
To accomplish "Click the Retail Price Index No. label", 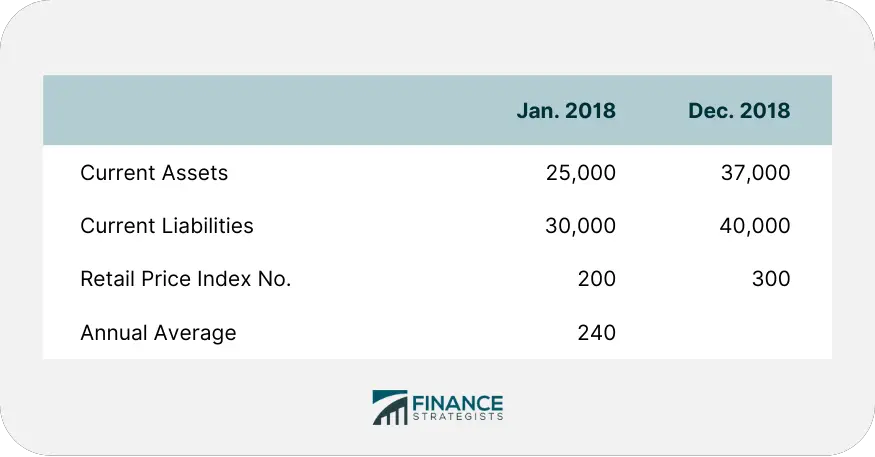I will click(186, 278).
